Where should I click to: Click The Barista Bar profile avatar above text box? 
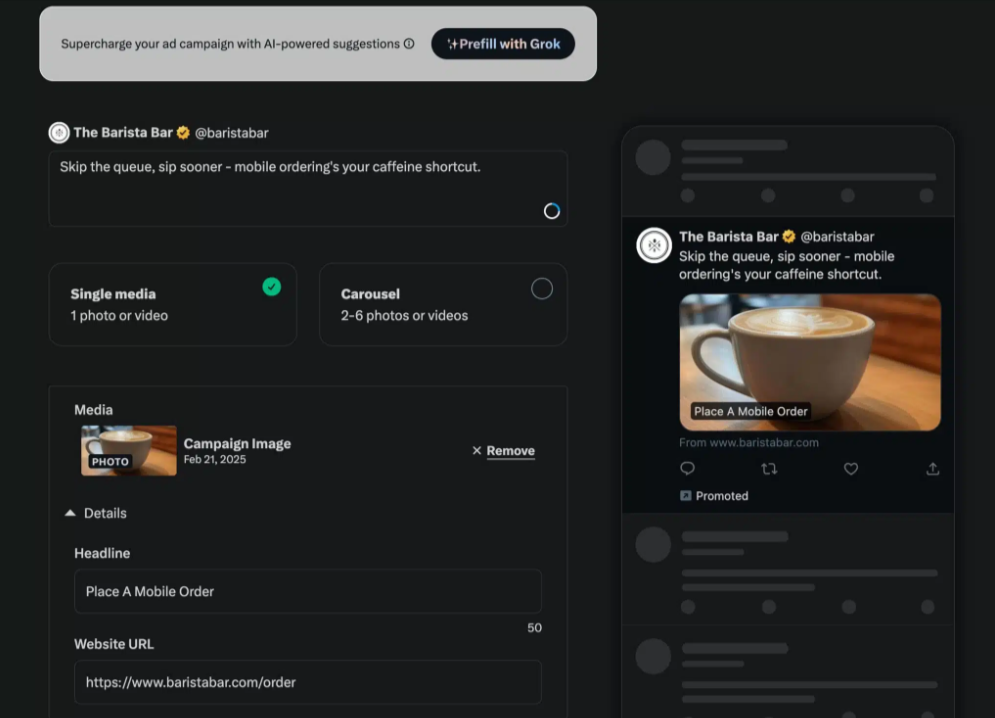pyautogui.click(x=59, y=133)
